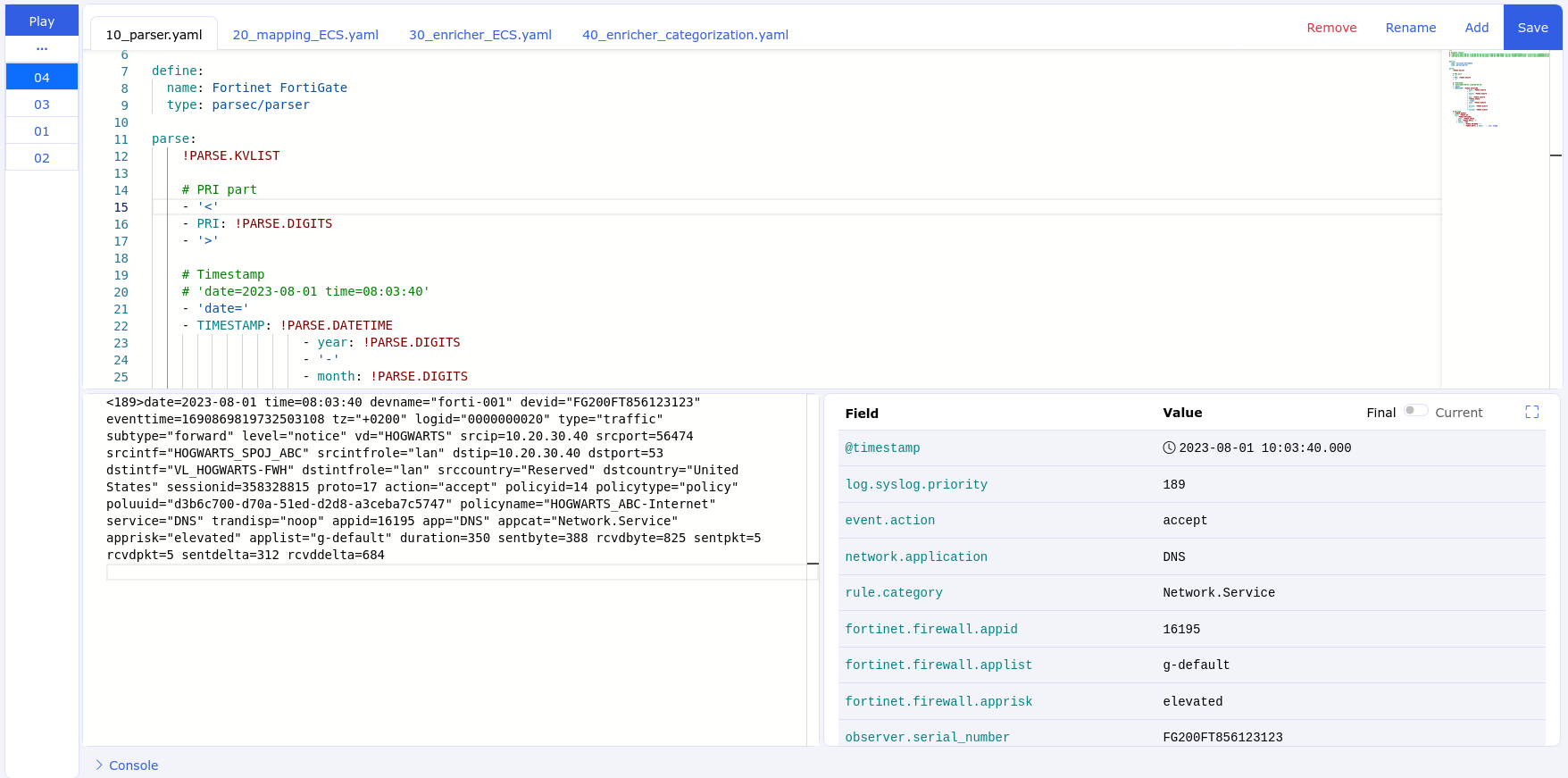
Task: Click the 'Current' label next to toggle
Action: pos(1458,412)
